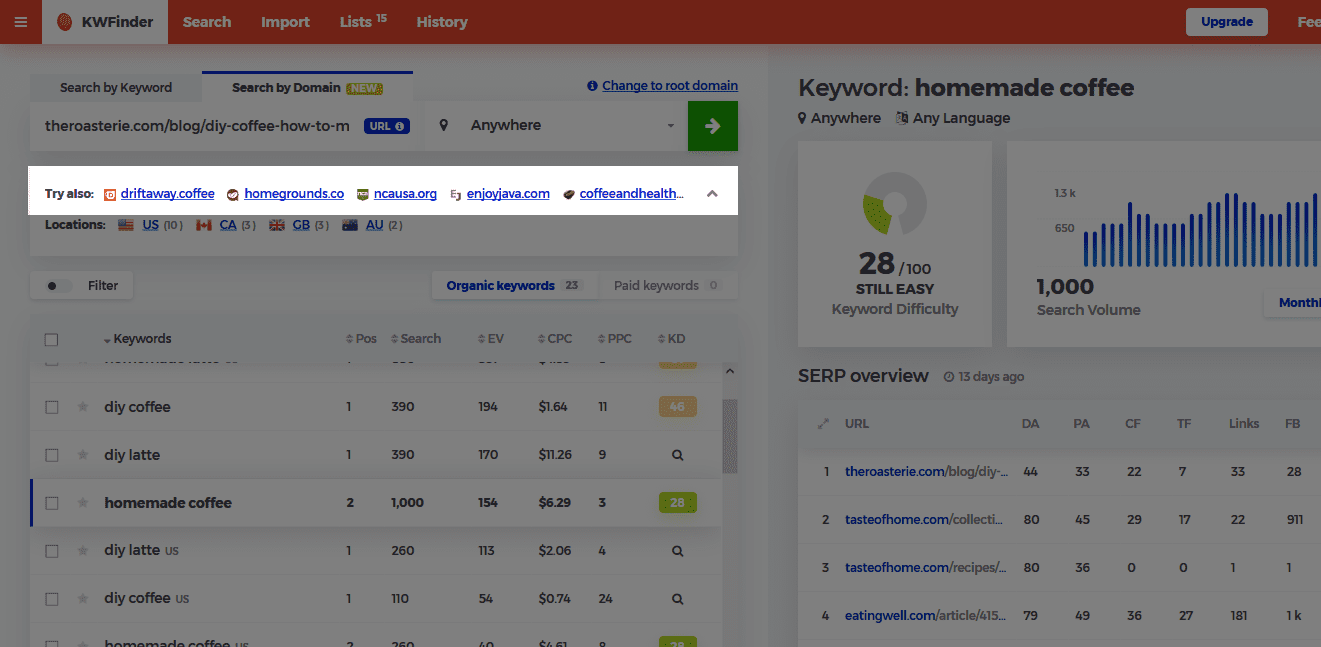Star the diy latte US keyword

[83, 551]
